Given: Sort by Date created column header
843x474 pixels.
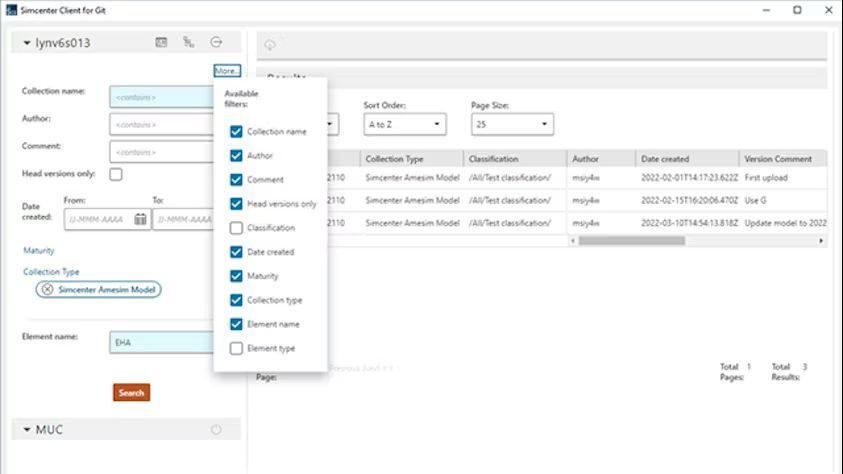Looking at the screenshot, I should pos(687,159).
